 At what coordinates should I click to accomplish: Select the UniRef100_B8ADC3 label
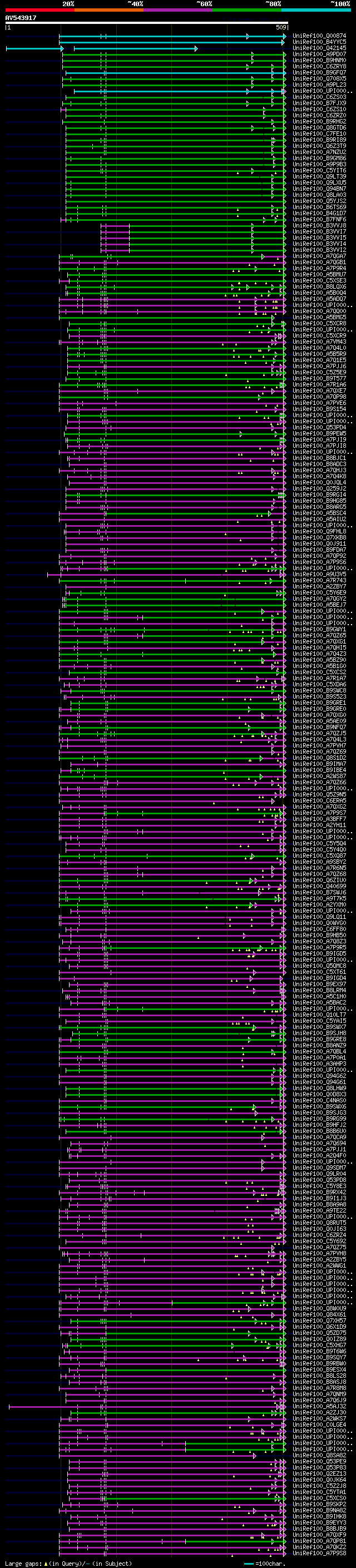pyautogui.click(x=319, y=464)
